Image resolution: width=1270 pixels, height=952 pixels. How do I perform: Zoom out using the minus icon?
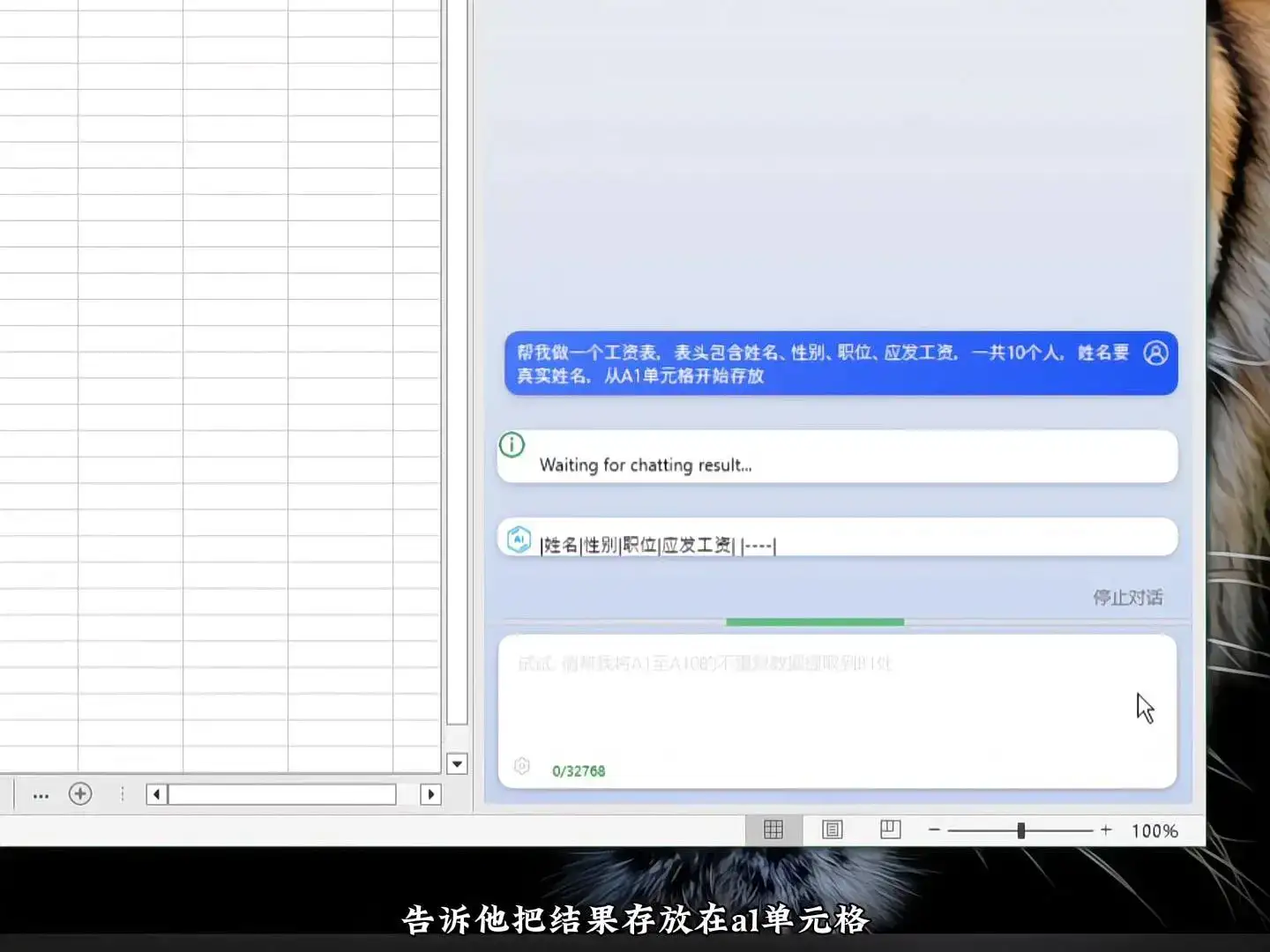click(934, 829)
